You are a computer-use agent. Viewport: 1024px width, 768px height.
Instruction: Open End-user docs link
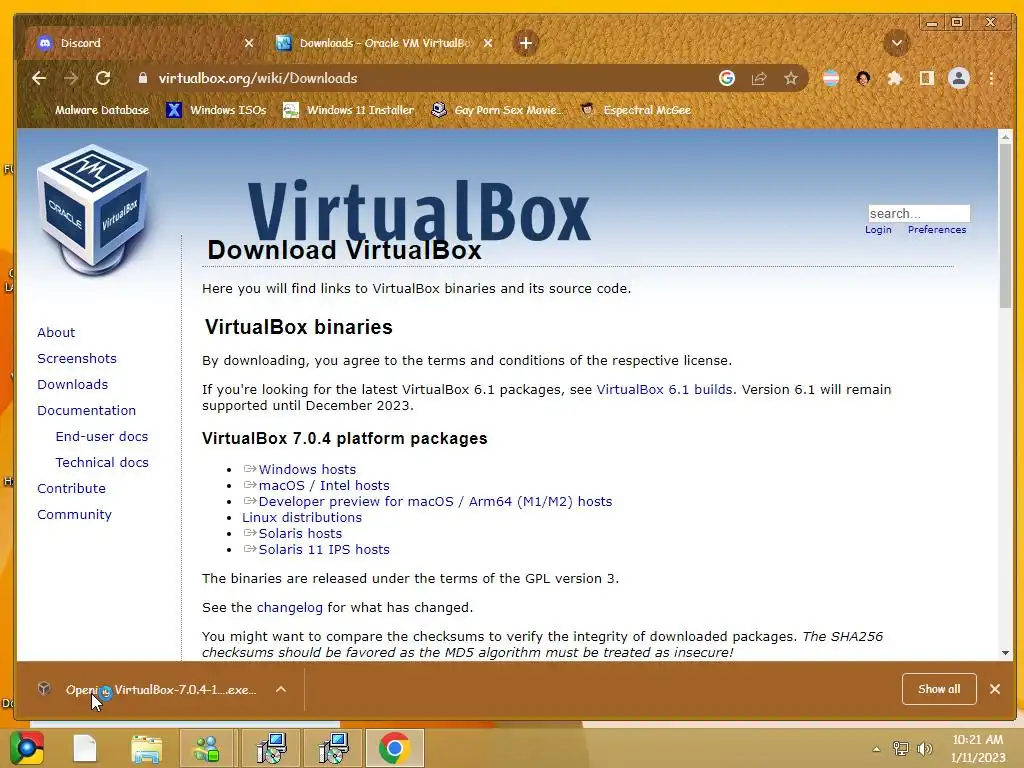(102, 436)
